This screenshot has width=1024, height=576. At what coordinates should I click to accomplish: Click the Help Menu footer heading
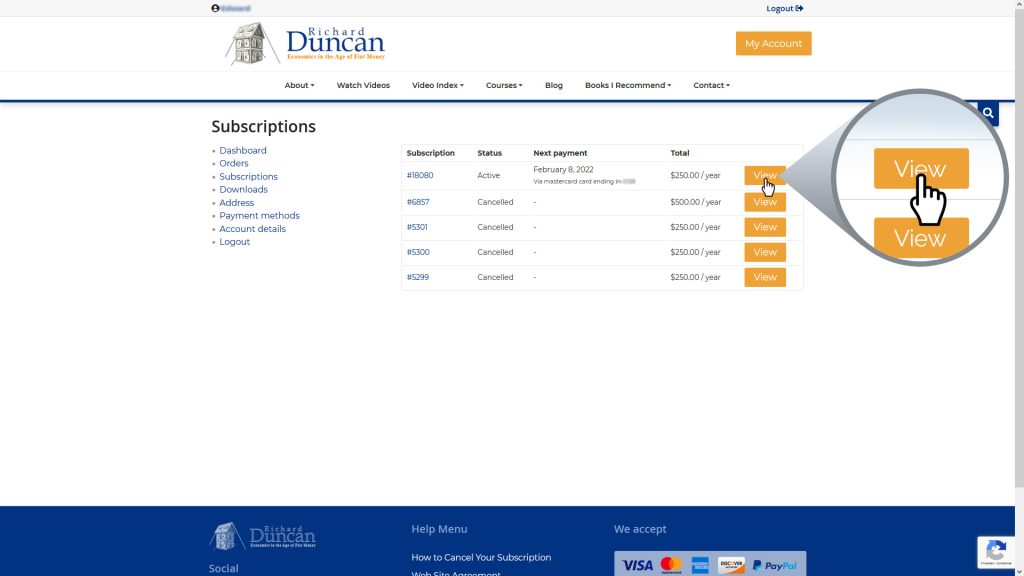click(x=440, y=529)
